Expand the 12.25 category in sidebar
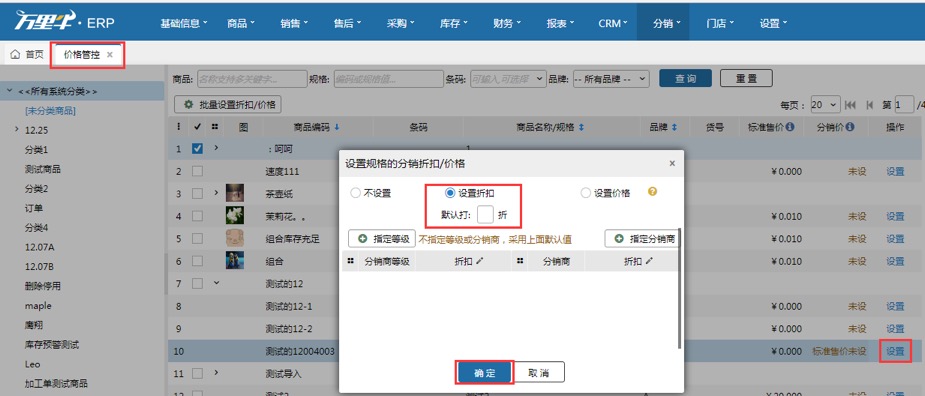The width and height of the screenshot is (925, 396). [x=17, y=129]
